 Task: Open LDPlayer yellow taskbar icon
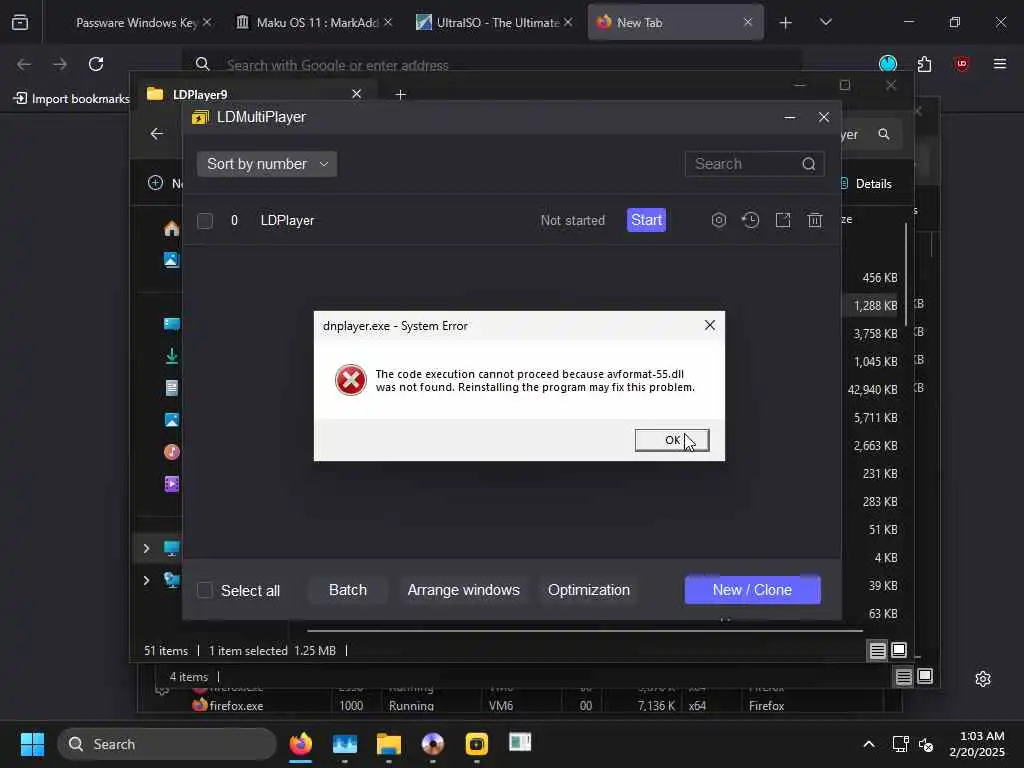(477, 744)
